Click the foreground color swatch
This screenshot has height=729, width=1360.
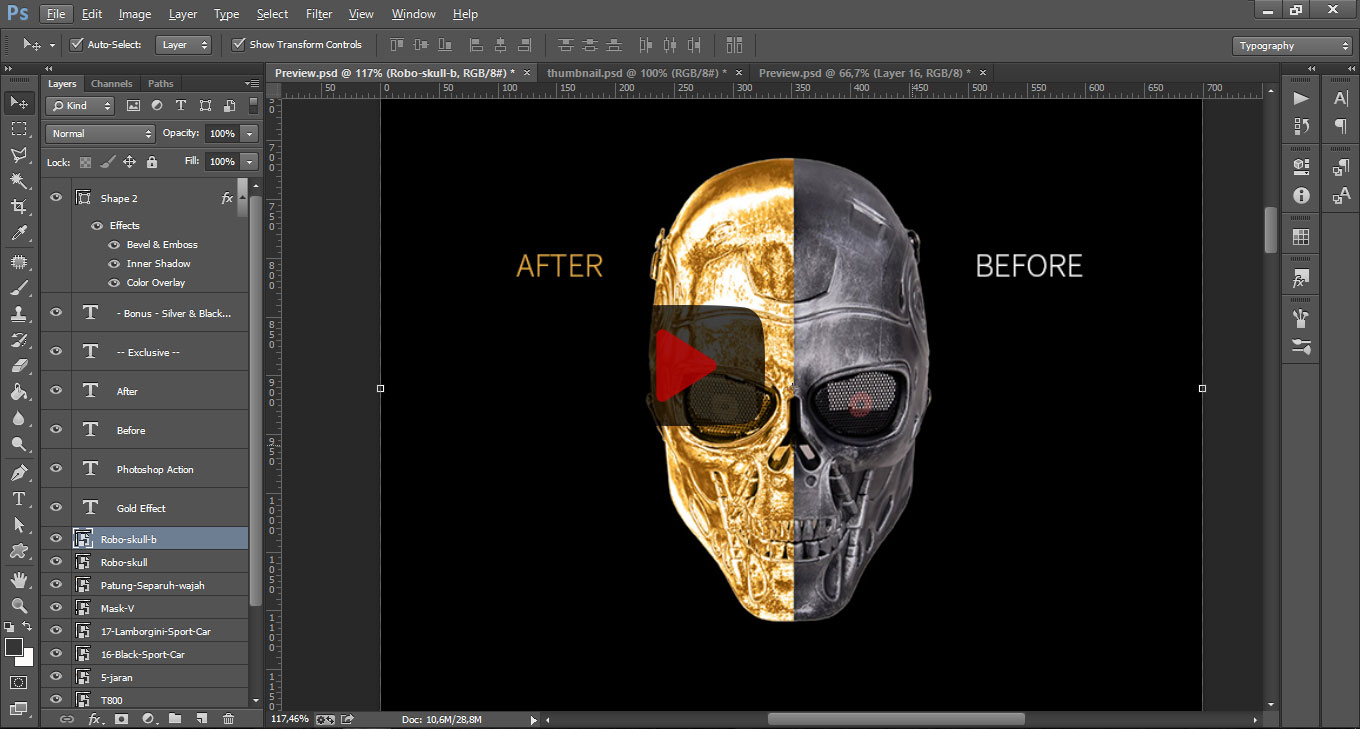[x=14, y=647]
